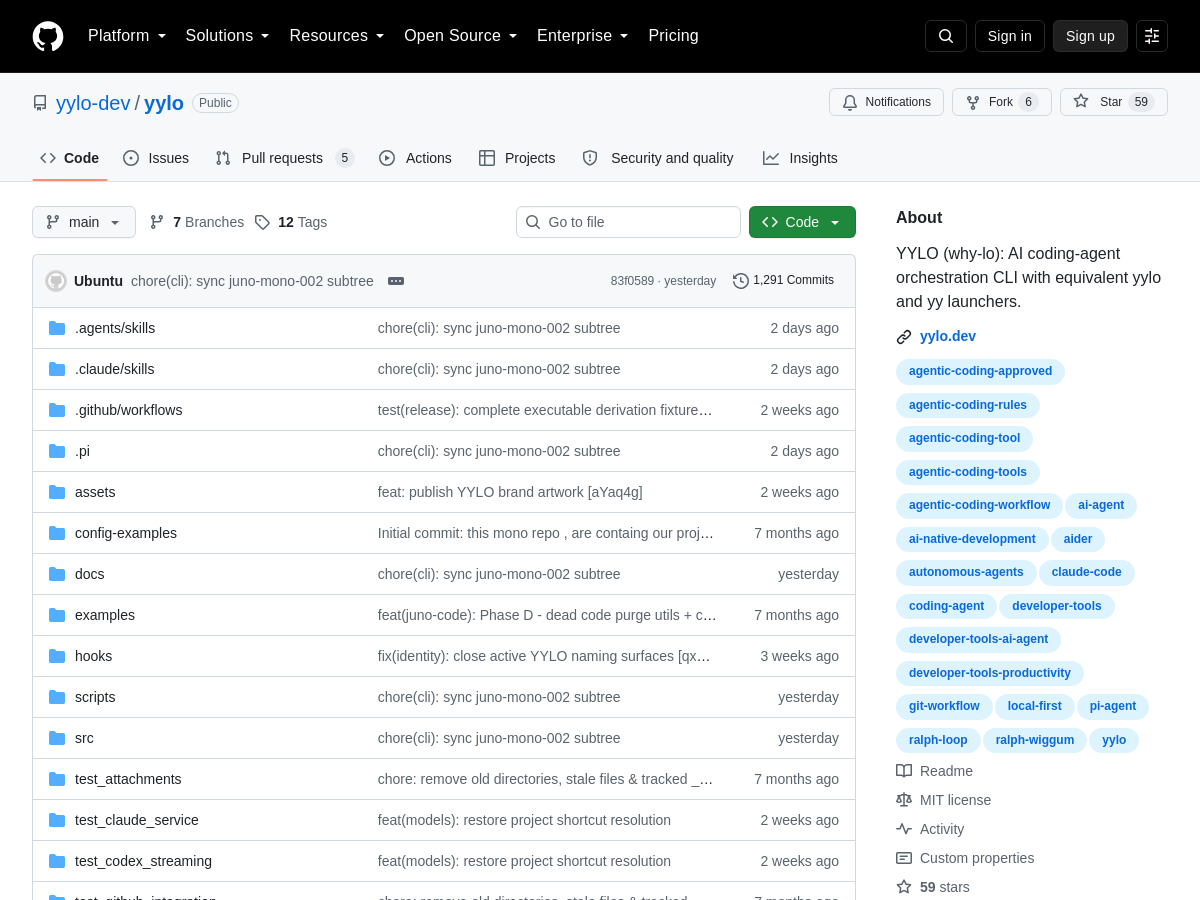Click the Sign in button
Image resolution: width=1200 pixels, height=900 pixels.
click(1010, 36)
